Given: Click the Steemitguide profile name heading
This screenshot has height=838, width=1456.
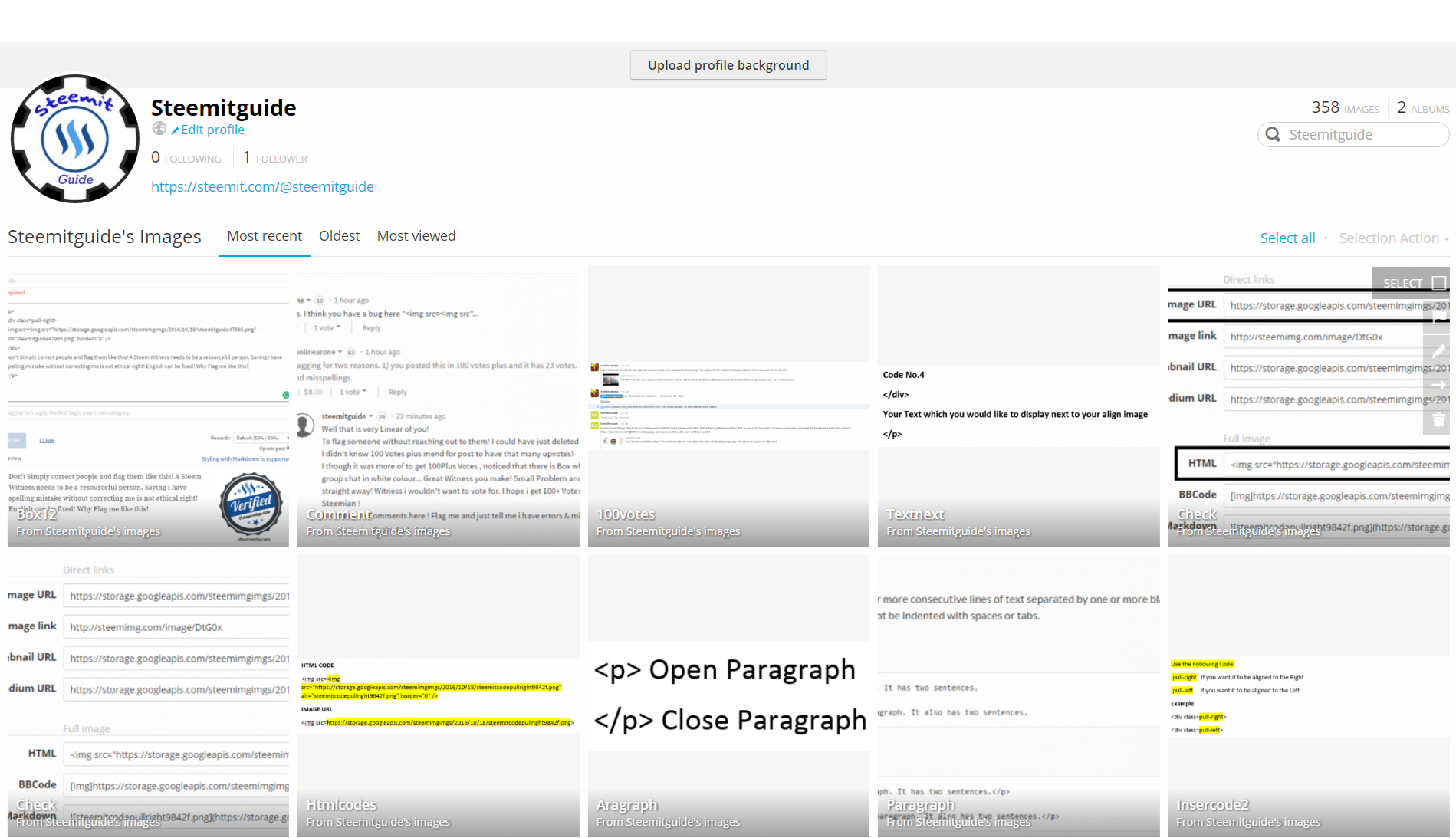Looking at the screenshot, I should point(223,107).
